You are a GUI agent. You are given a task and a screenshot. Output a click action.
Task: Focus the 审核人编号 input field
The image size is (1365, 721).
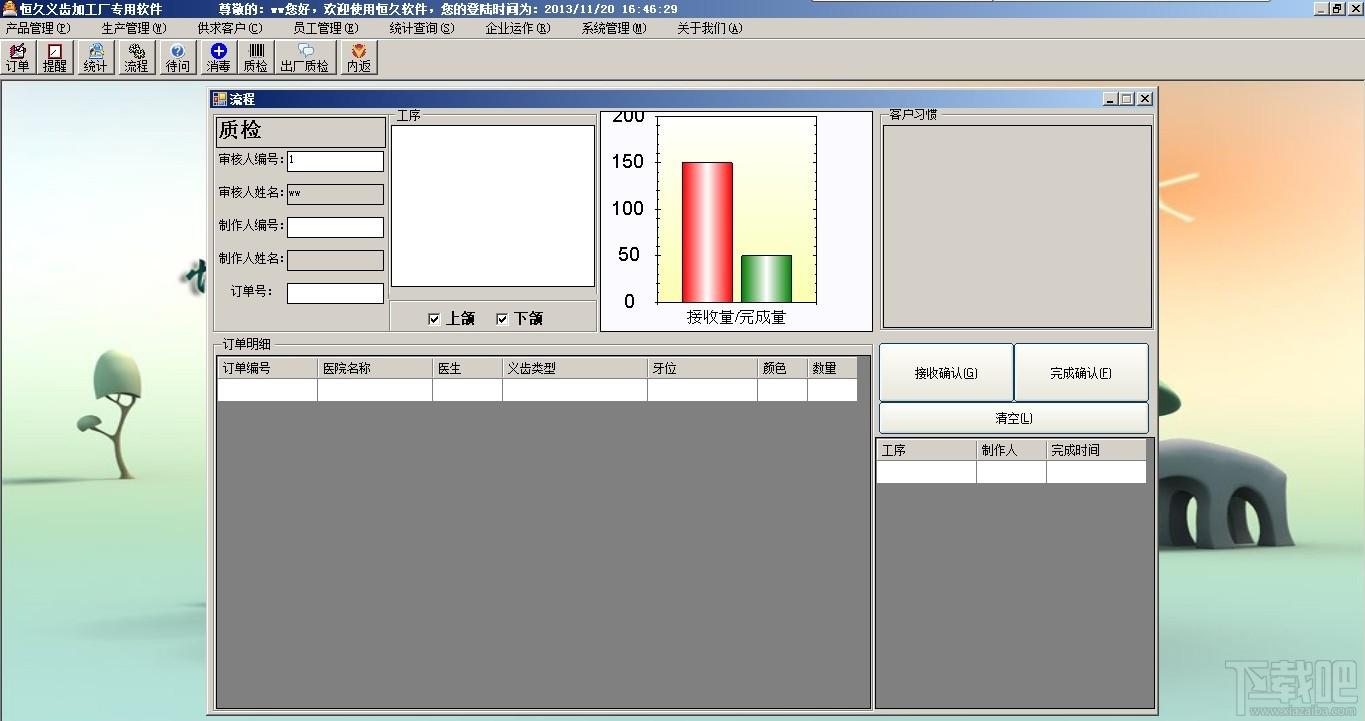[x=335, y=161]
